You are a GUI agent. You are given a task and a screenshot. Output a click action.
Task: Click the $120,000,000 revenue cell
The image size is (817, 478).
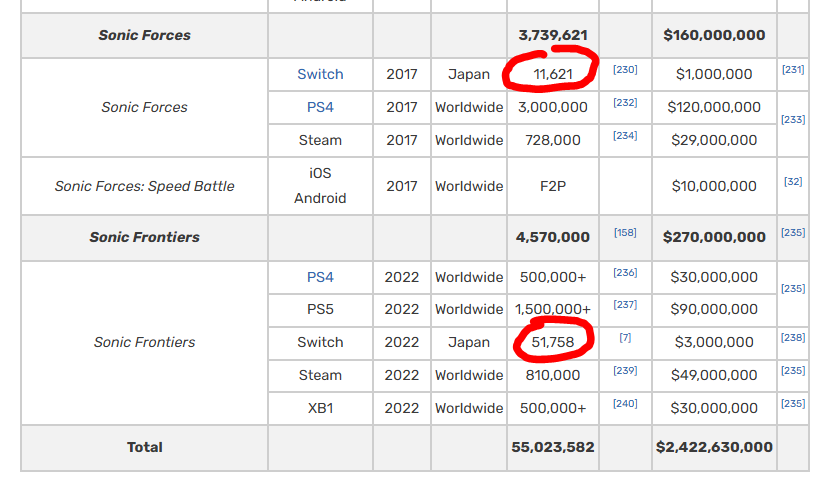(714, 107)
